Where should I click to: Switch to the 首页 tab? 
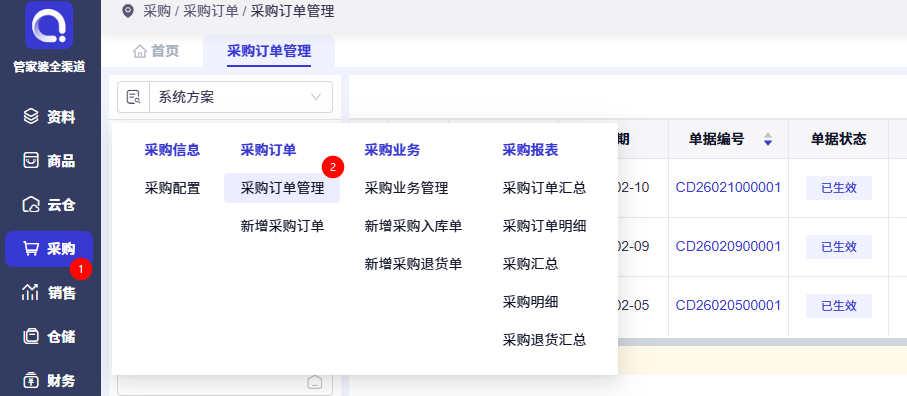pyautogui.click(x=156, y=51)
